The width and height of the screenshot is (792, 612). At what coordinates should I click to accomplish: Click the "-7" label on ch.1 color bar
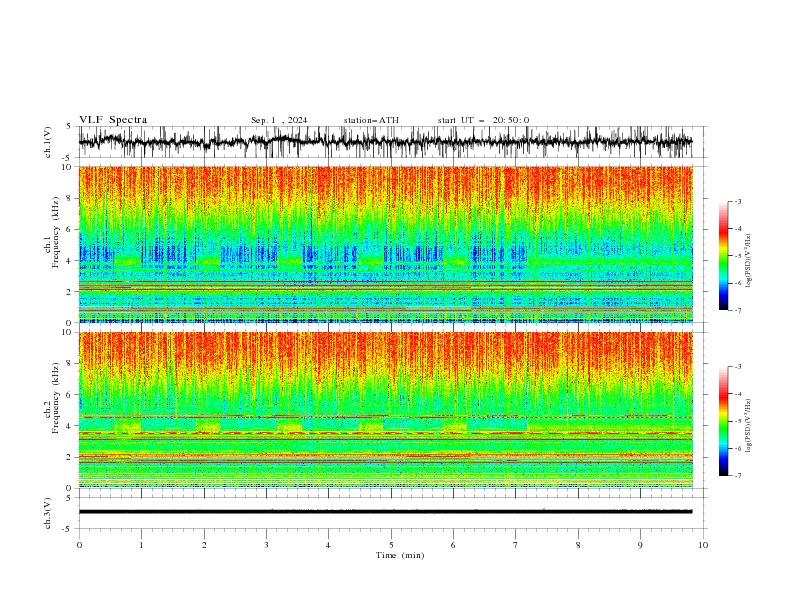tap(738, 310)
